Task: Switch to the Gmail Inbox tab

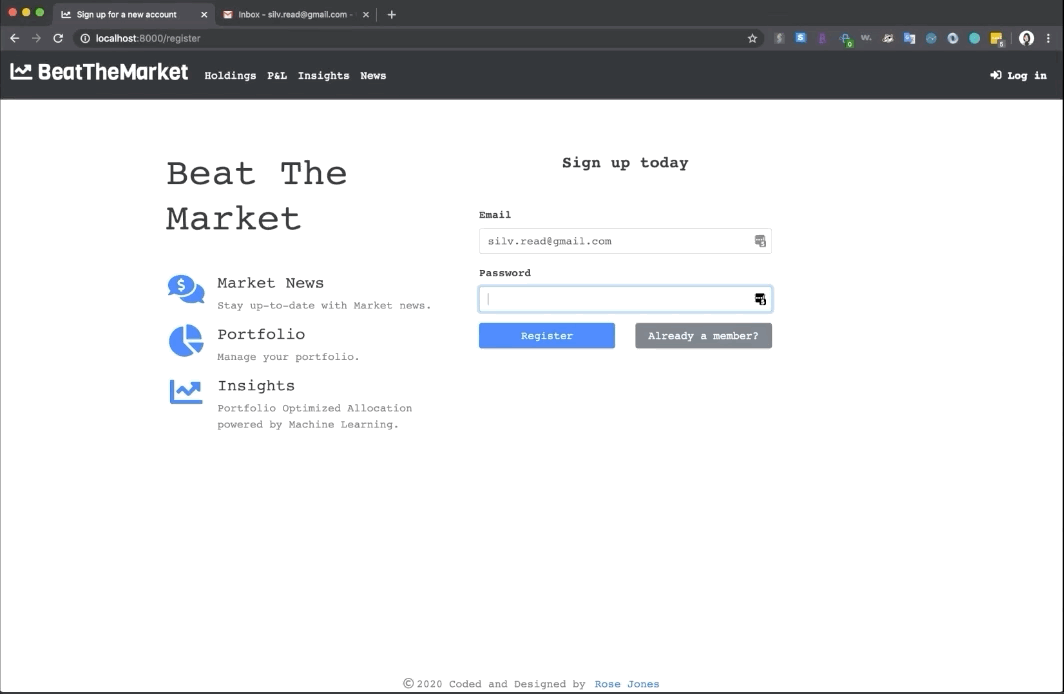Action: click(296, 14)
